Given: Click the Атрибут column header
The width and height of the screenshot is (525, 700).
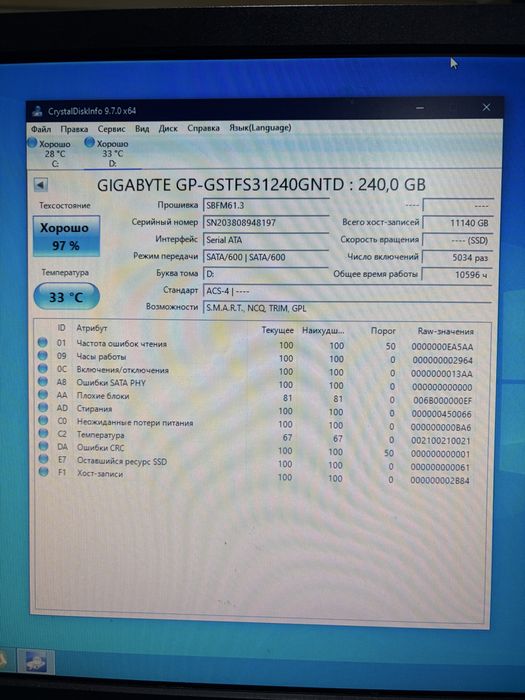Looking at the screenshot, I should click(x=92, y=328).
